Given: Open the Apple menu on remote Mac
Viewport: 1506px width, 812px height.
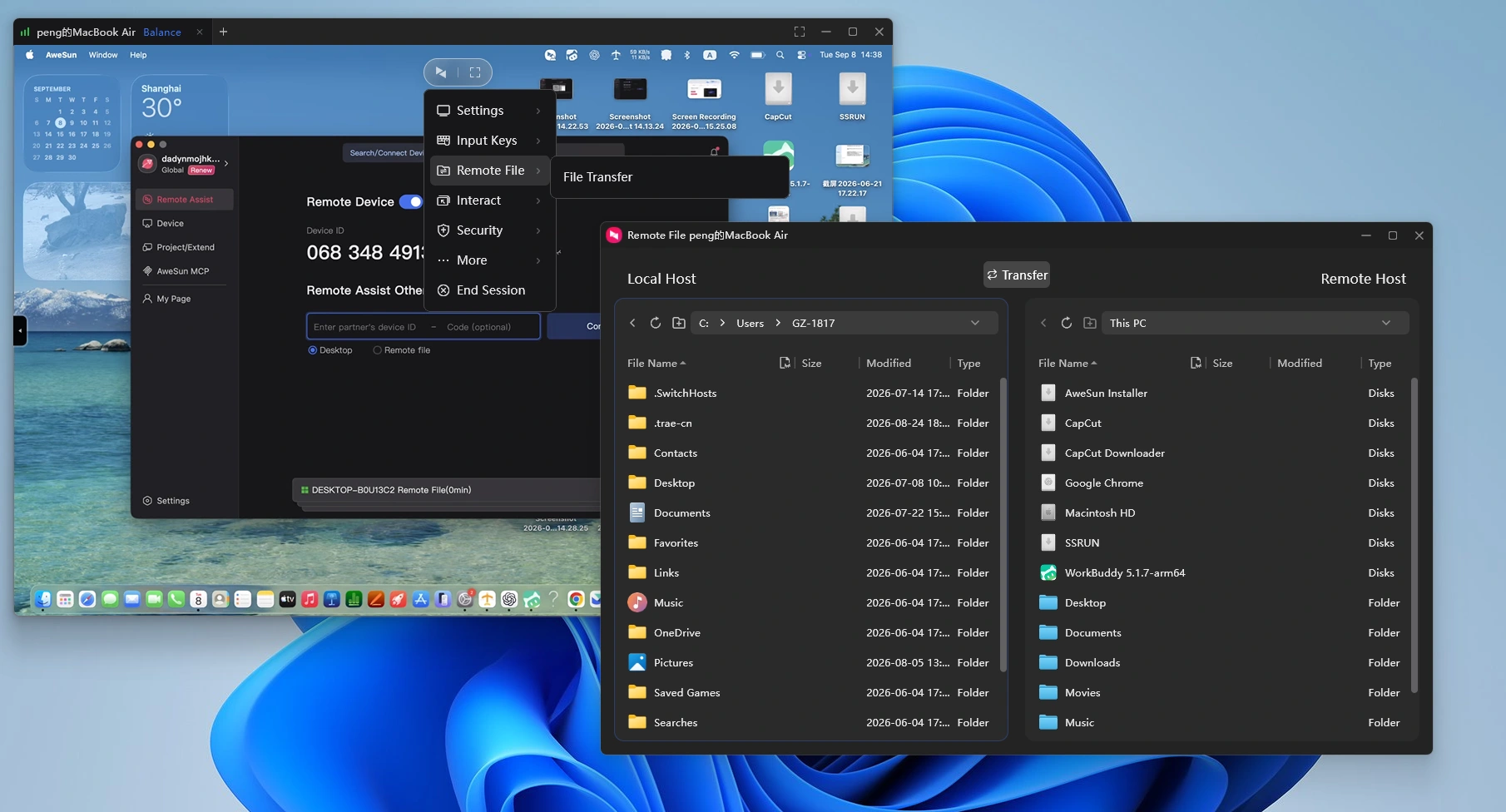Looking at the screenshot, I should point(30,55).
